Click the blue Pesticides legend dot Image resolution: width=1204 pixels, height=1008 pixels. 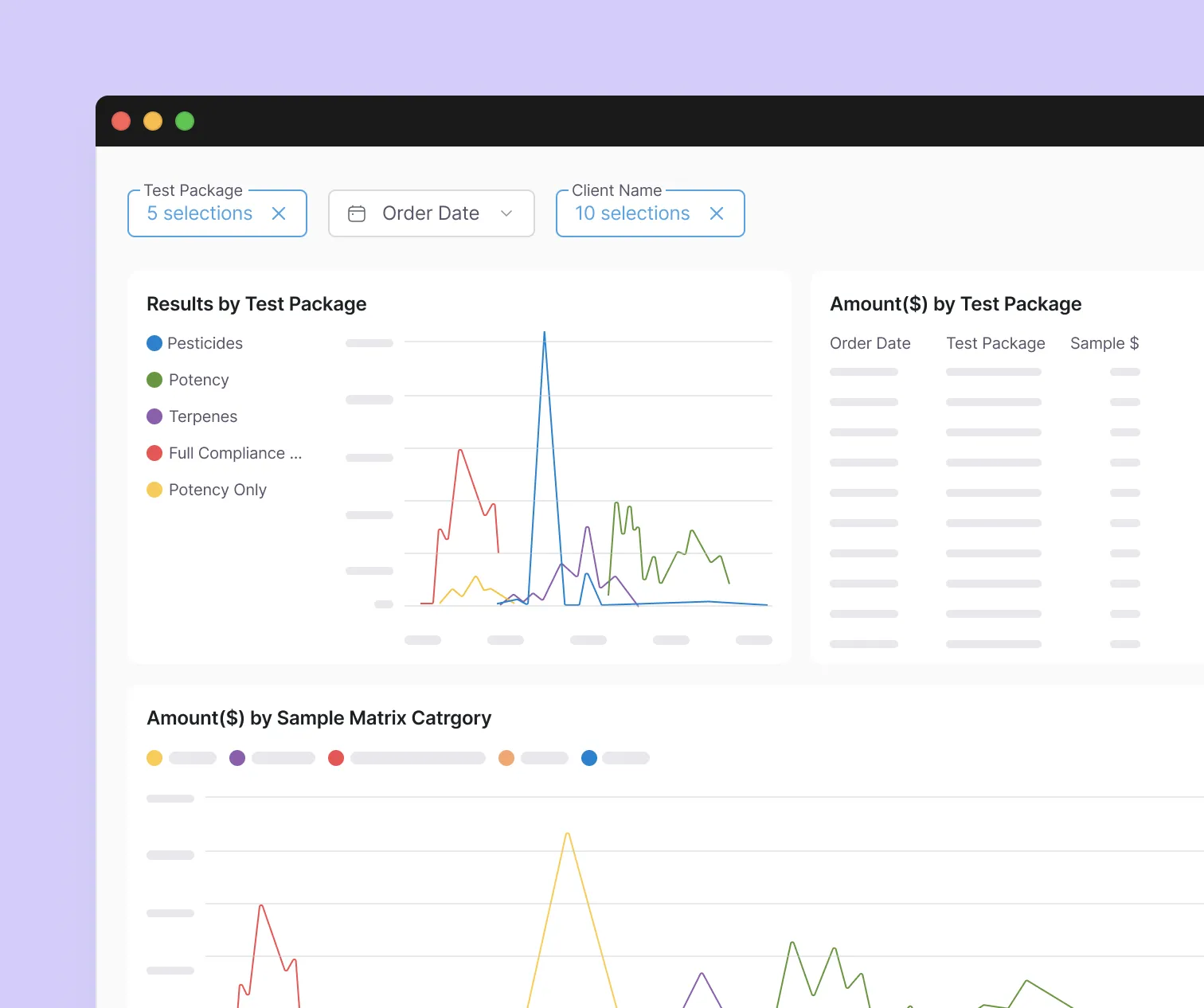point(154,343)
